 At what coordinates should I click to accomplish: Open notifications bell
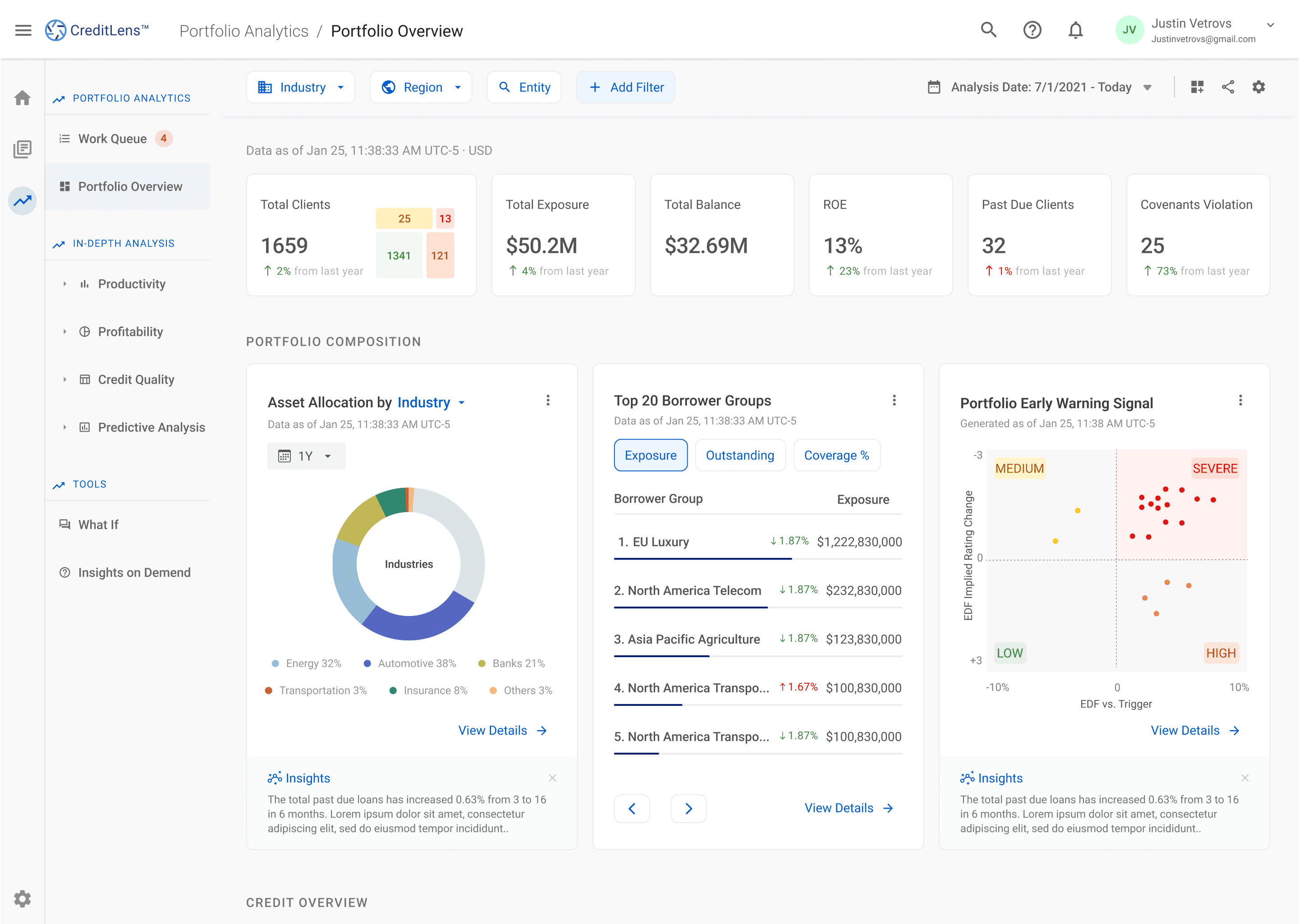tap(1075, 30)
